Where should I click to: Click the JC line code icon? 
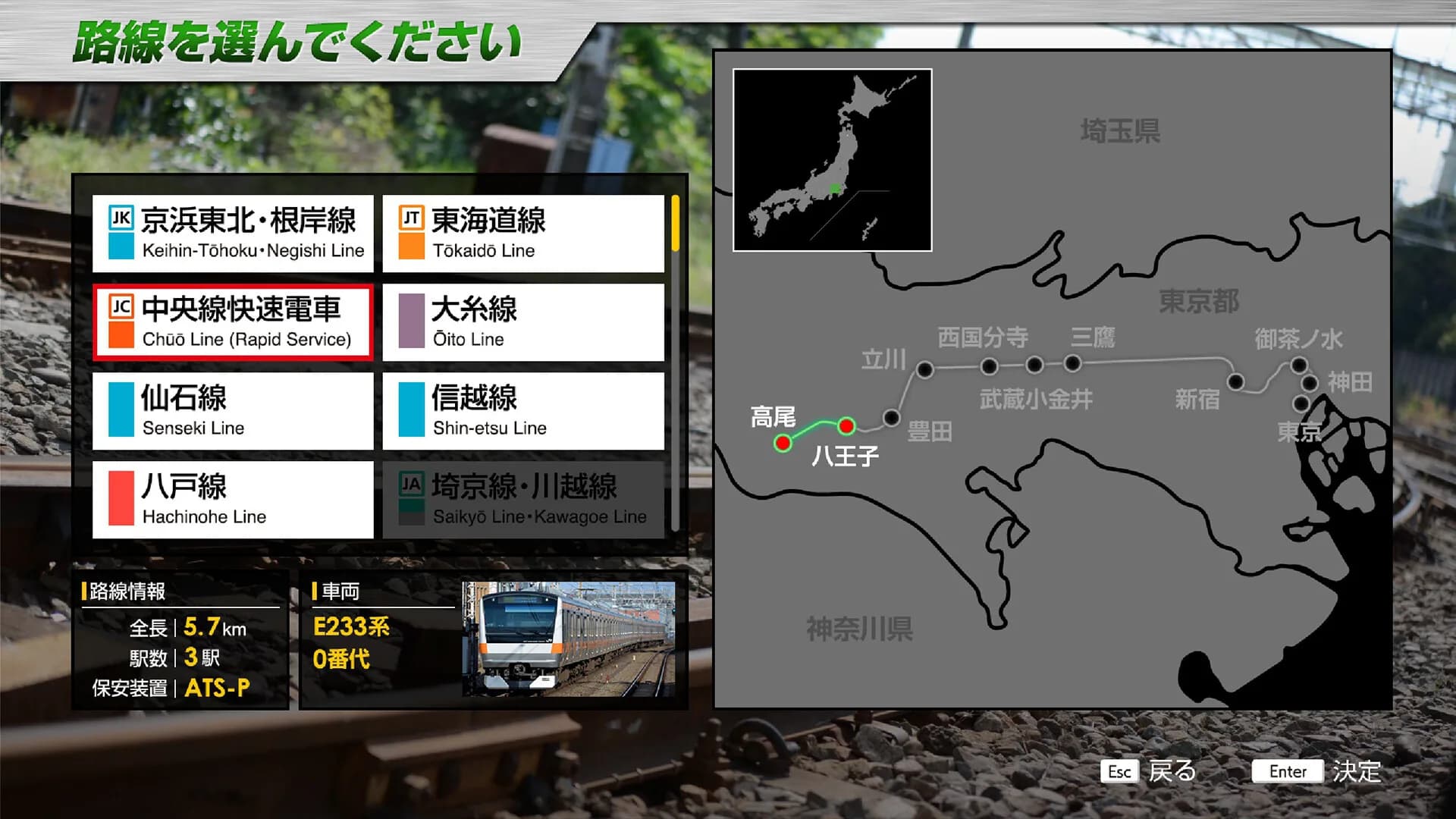(x=121, y=307)
